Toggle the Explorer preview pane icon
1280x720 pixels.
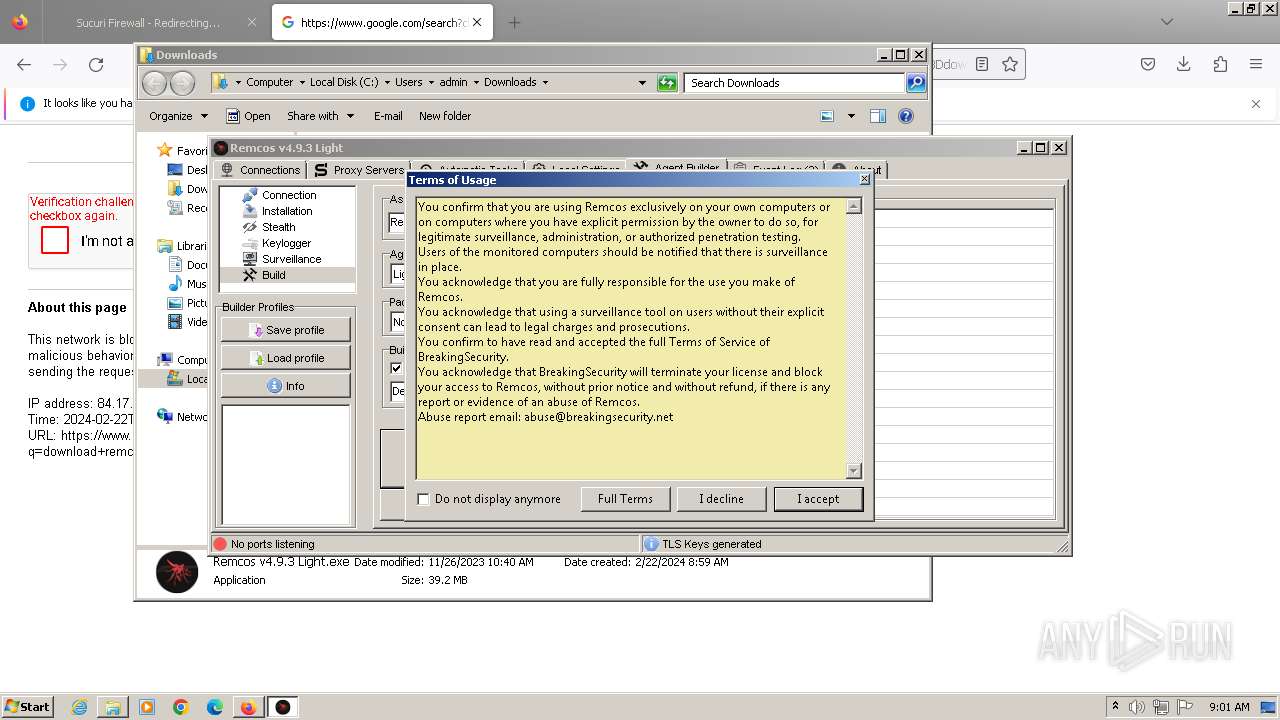click(877, 116)
